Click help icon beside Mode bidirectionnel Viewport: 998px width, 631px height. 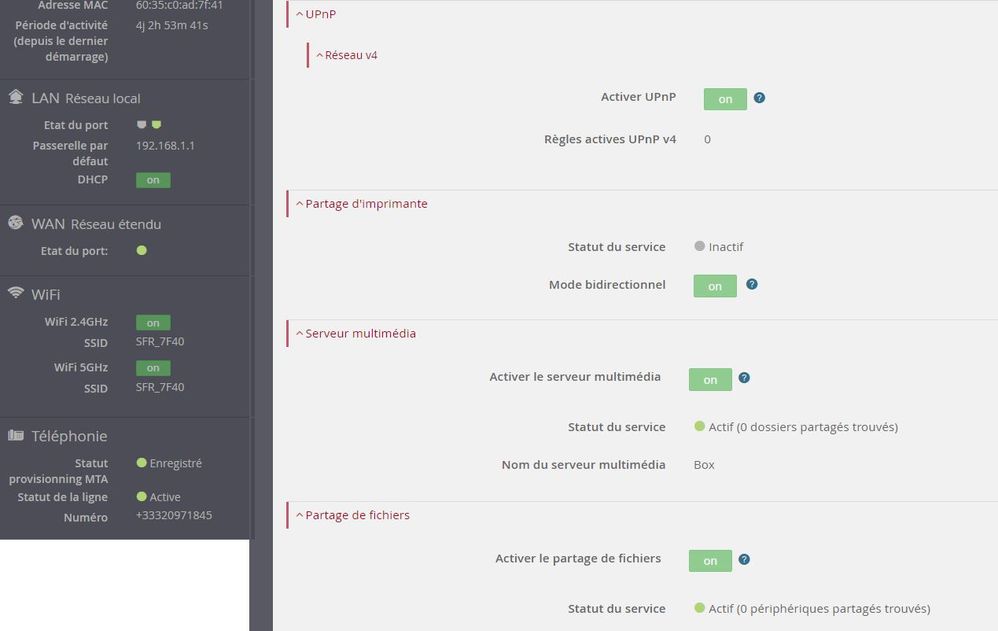[x=752, y=285]
